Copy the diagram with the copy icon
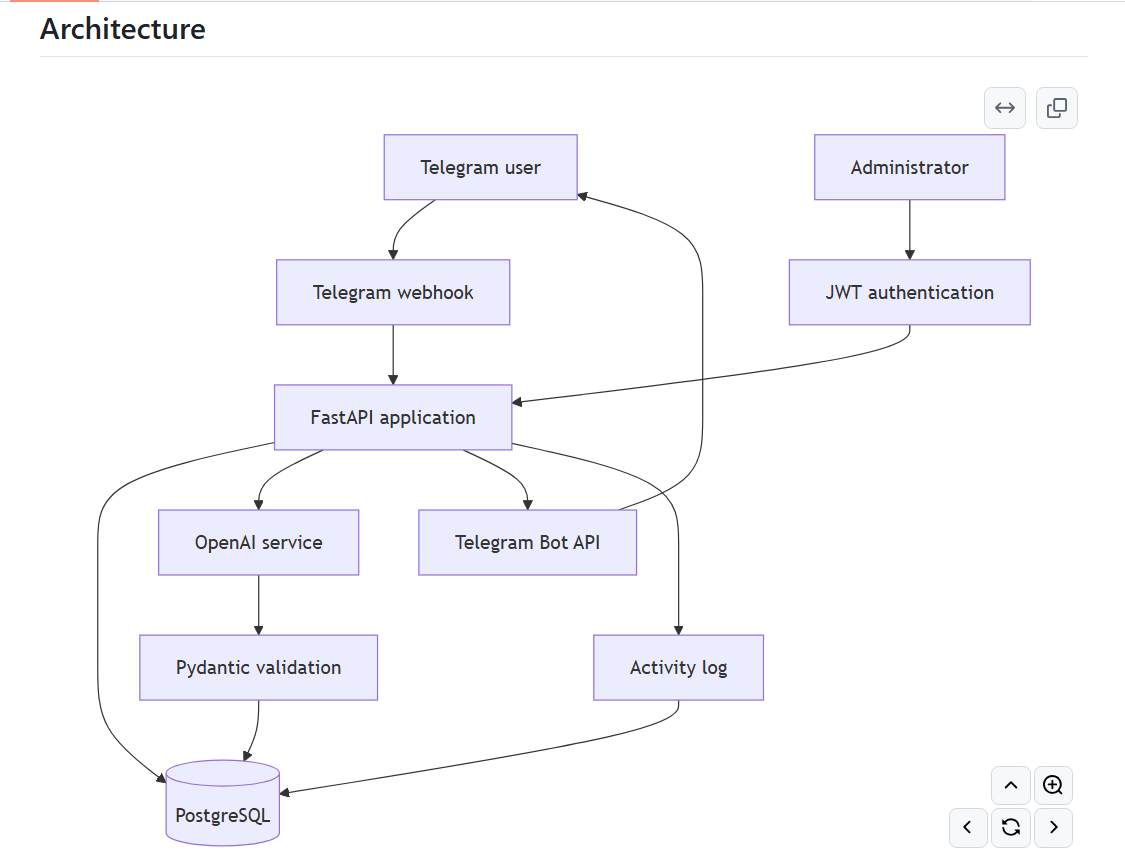The width and height of the screenshot is (1125, 851). (1056, 108)
